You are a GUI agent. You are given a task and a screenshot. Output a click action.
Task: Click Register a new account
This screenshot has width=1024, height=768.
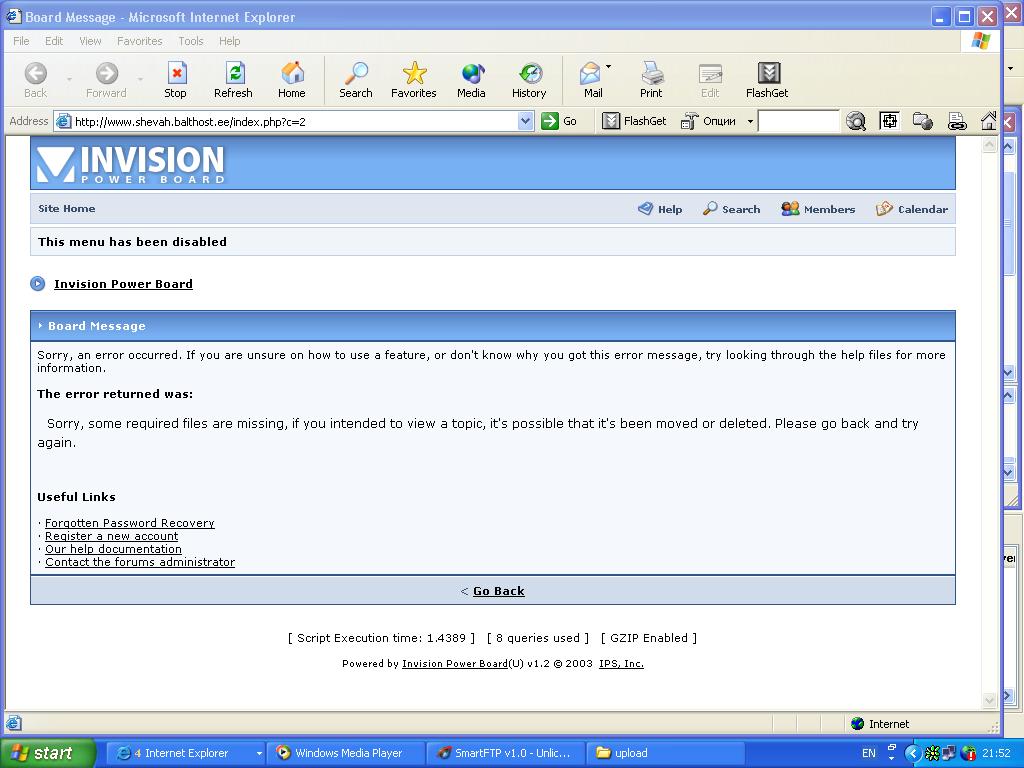[x=111, y=536]
